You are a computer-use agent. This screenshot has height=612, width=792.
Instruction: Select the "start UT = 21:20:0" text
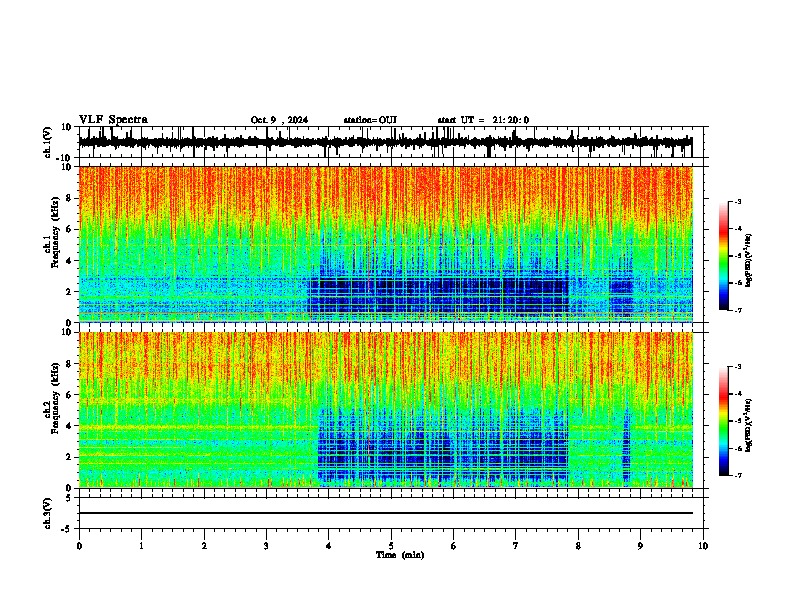coord(483,120)
